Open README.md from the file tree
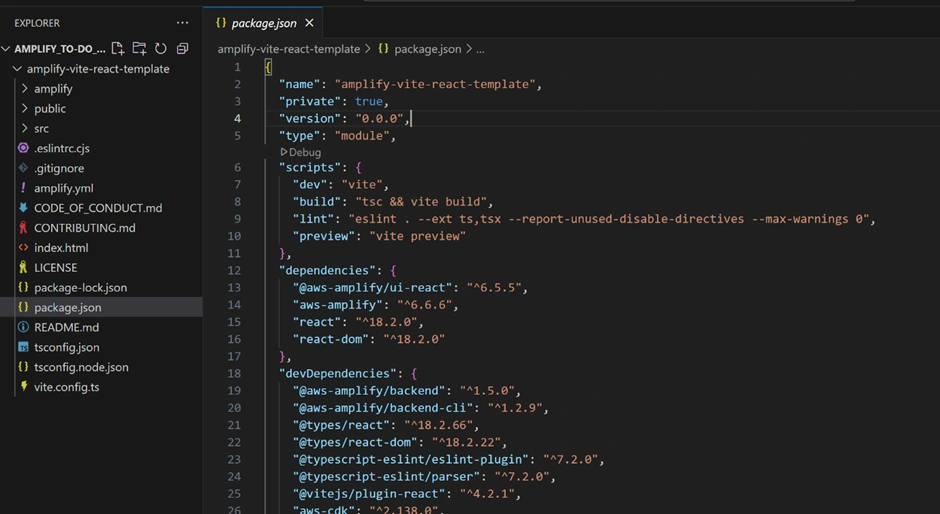Viewport: 940px width, 514px height. 66,327
